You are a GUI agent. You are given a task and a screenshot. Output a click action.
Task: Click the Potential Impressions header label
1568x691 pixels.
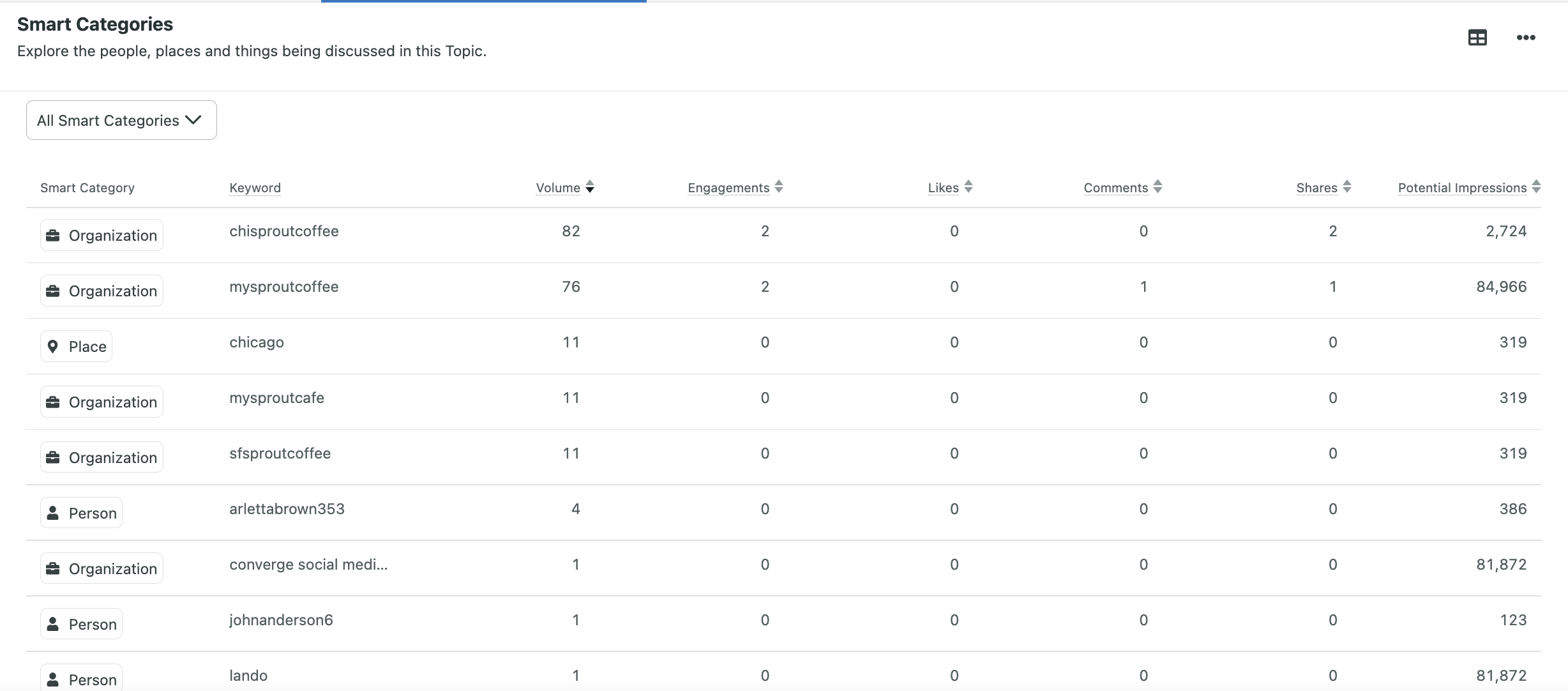tap(1462, 188)
